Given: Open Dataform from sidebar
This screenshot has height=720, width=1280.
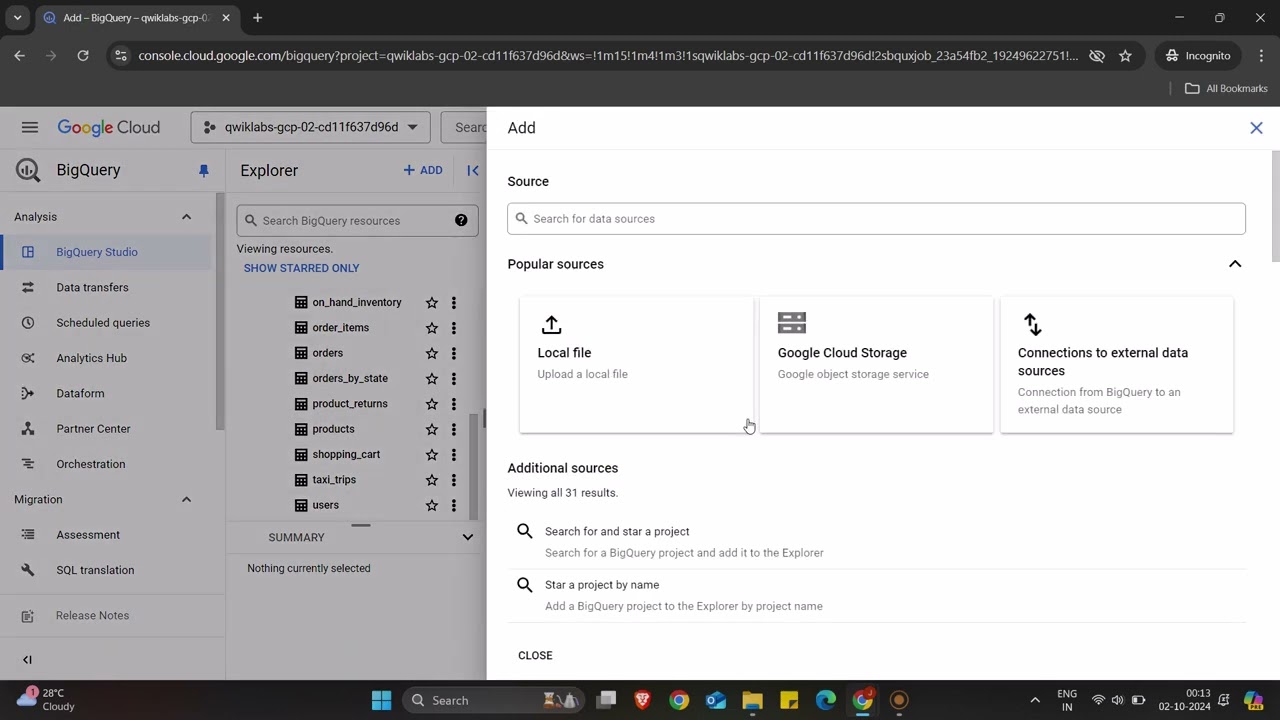Looking at the screenshot, I should tap(106, 394).
